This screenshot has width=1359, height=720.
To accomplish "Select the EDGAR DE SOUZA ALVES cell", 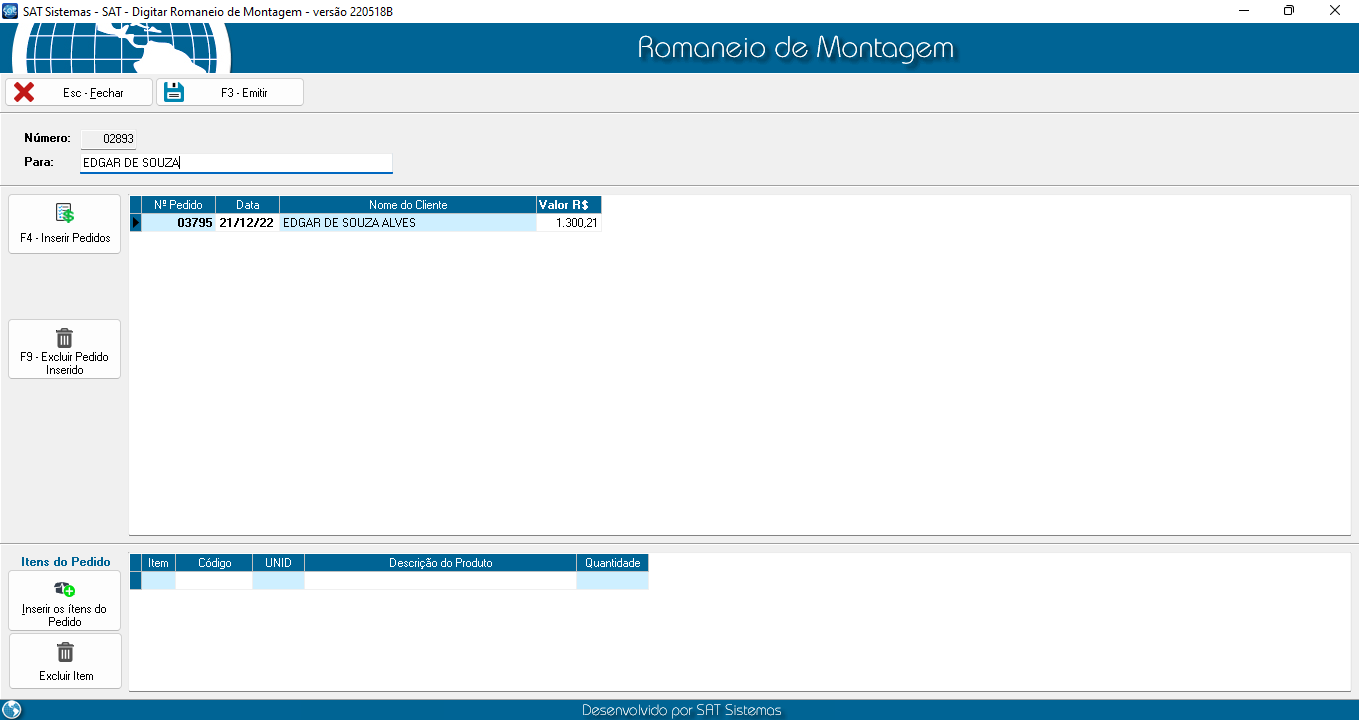I will tap(407, 223).
